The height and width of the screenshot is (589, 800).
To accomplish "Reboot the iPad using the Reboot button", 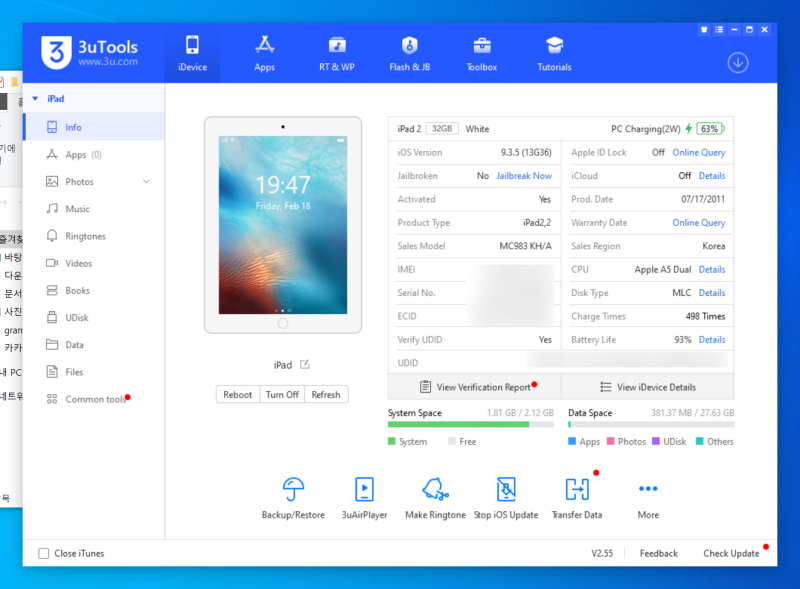I will click(x=237, y=394).
